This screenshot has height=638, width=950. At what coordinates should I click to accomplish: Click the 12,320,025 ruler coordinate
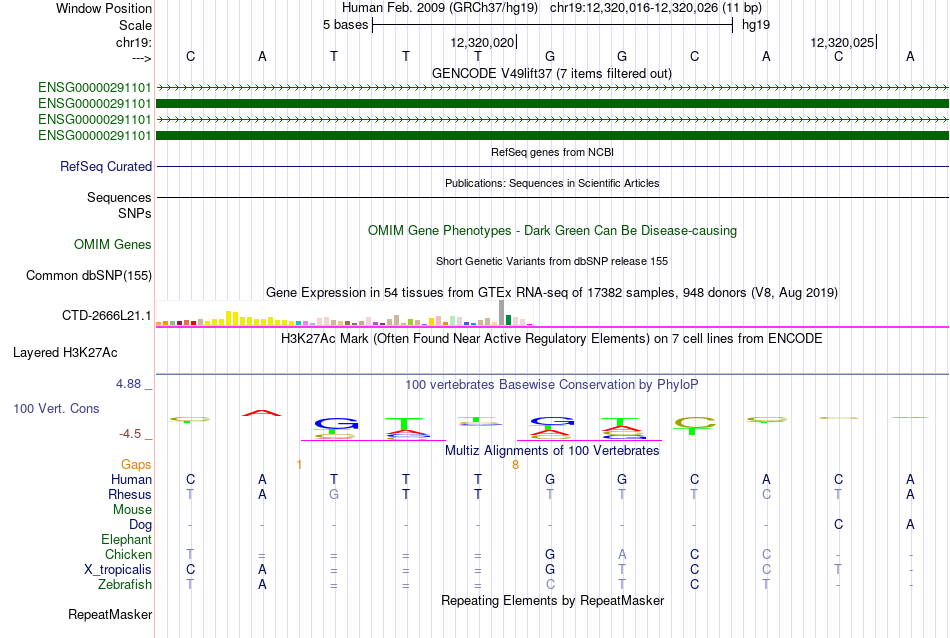842,42
